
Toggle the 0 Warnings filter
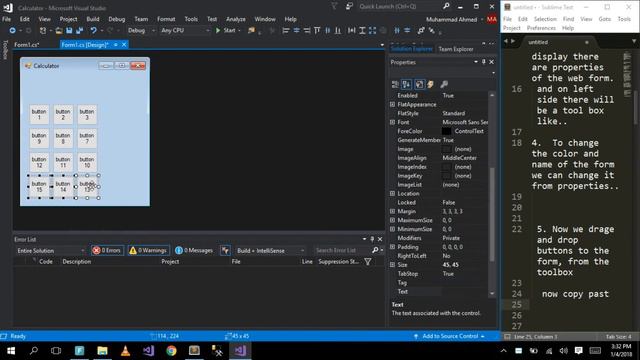(x=148, y=251)
